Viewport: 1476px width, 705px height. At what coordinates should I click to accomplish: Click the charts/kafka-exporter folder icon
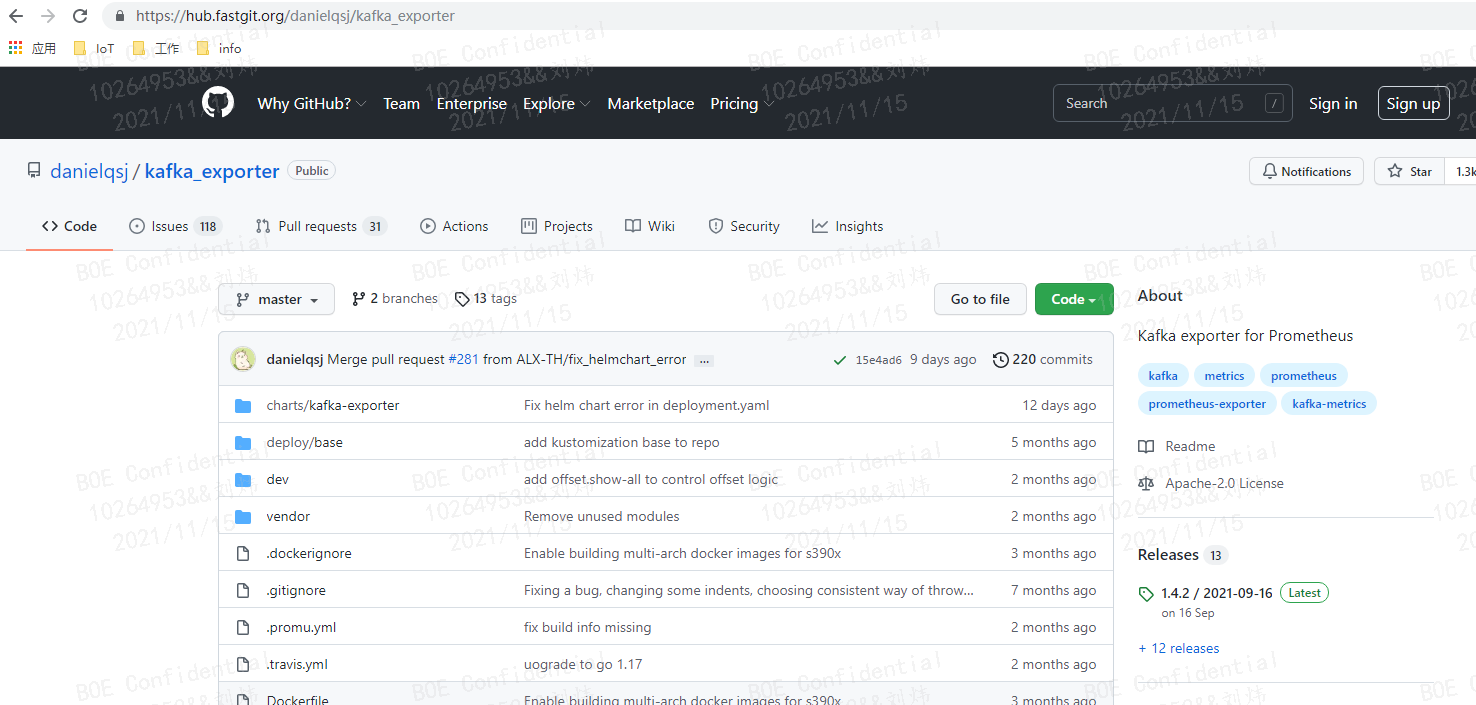(x=242, y=406)
